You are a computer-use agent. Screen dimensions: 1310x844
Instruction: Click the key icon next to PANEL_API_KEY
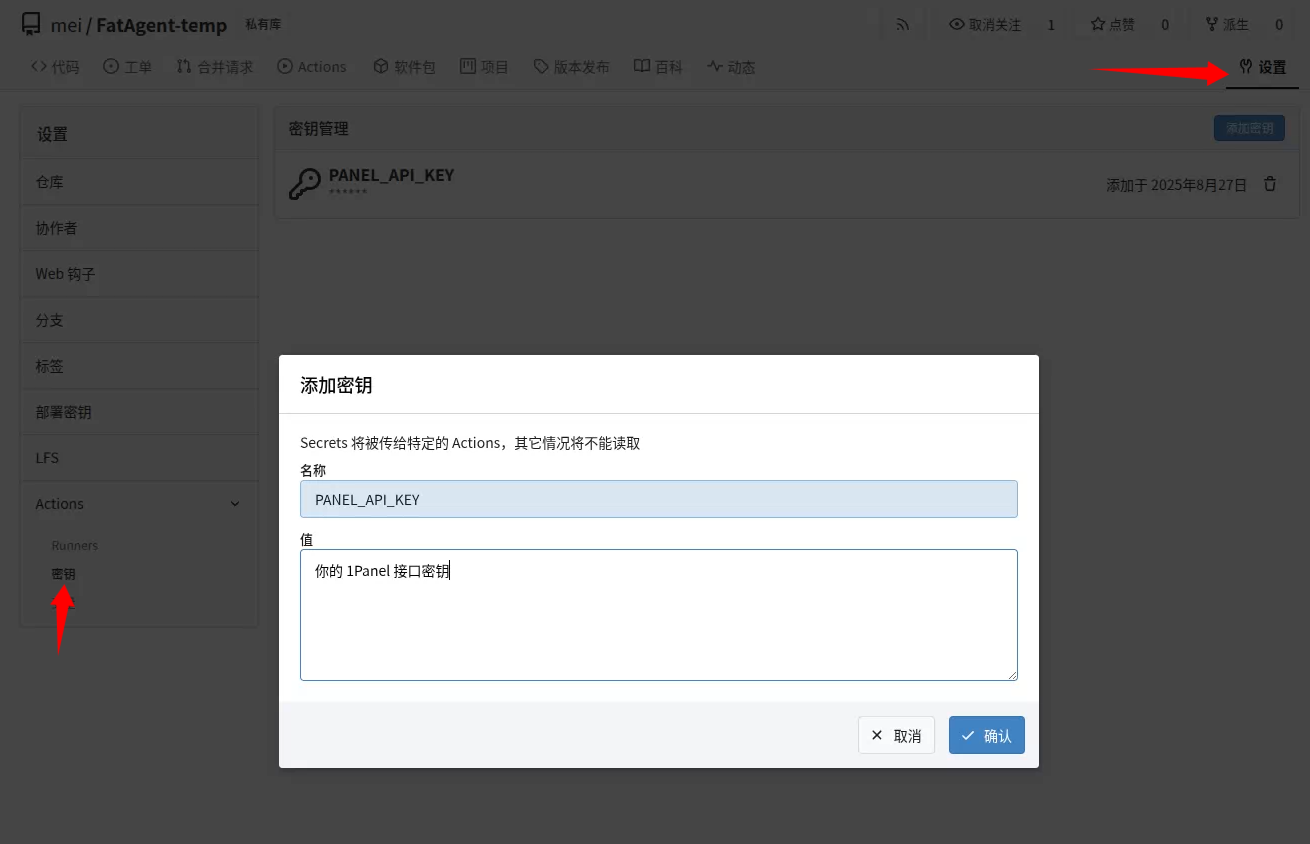[x=305, y=184]
